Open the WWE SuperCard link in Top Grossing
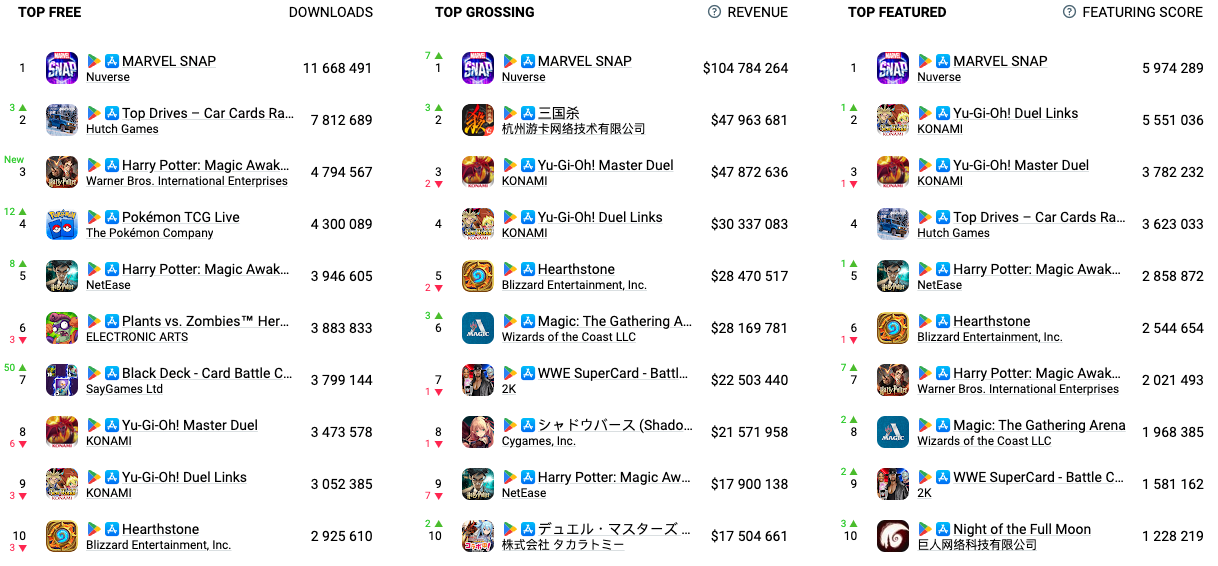 (613, 373)
